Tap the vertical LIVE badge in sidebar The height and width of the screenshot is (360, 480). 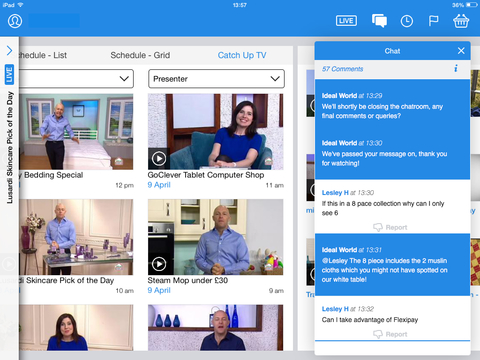coord(9,74)
